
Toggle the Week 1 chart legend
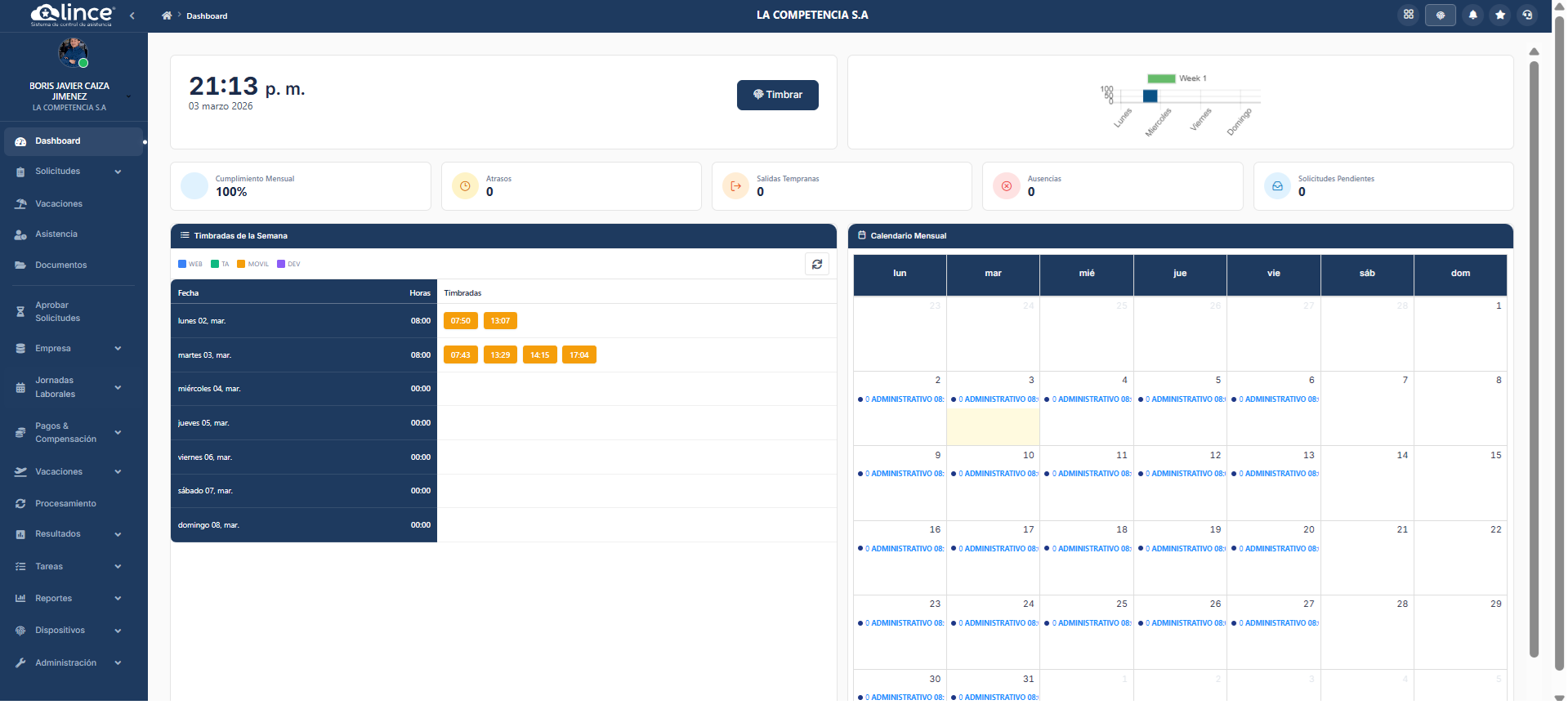click(1177, 78)
